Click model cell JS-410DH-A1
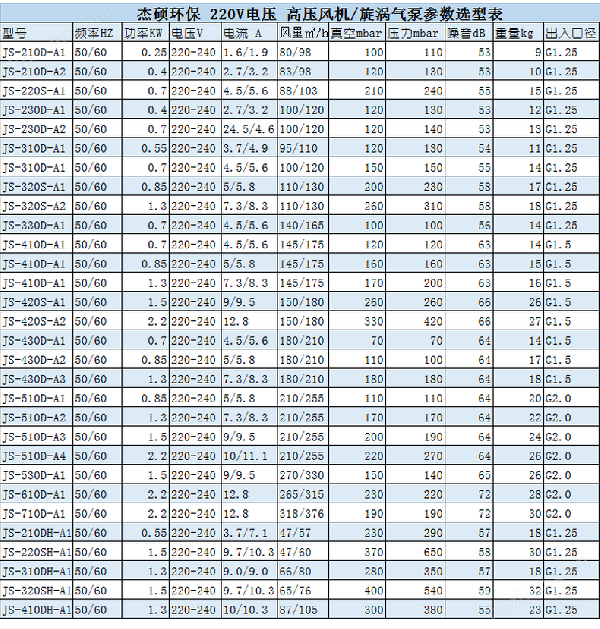 pos(36,611)
